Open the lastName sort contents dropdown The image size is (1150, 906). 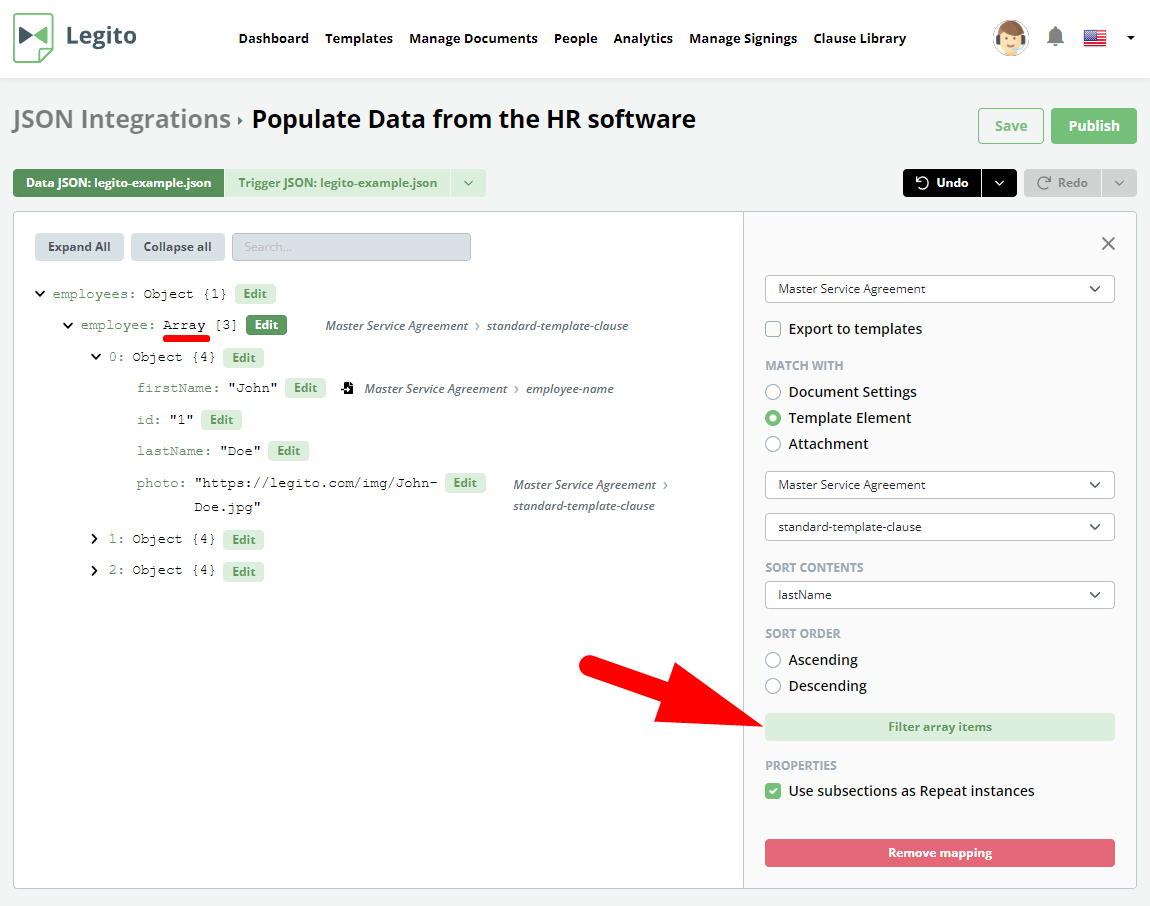(x=940, y=595)
